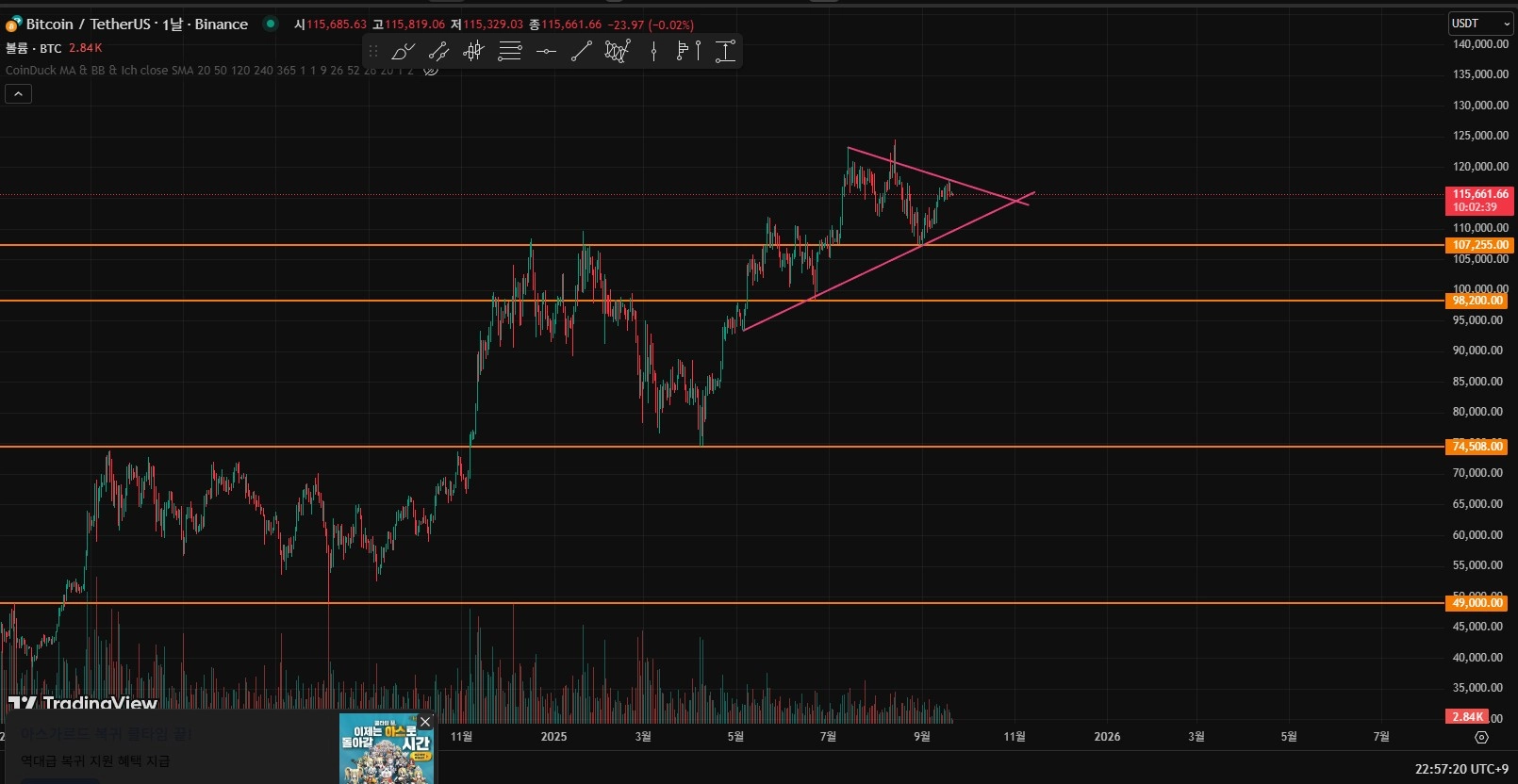The height and width of the screenshot is (784, 1518).
Task: Select the Parallel Channel drawing tool
Action: (438, 52)
